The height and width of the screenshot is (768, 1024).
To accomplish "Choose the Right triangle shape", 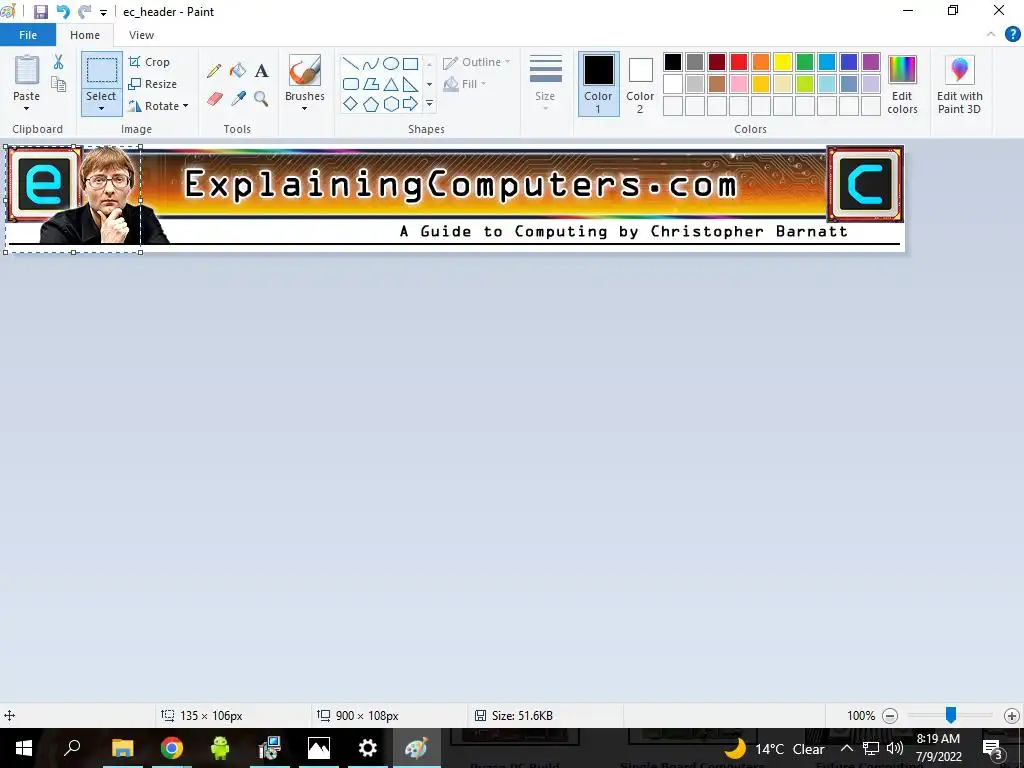I will (x=410, y=84).
